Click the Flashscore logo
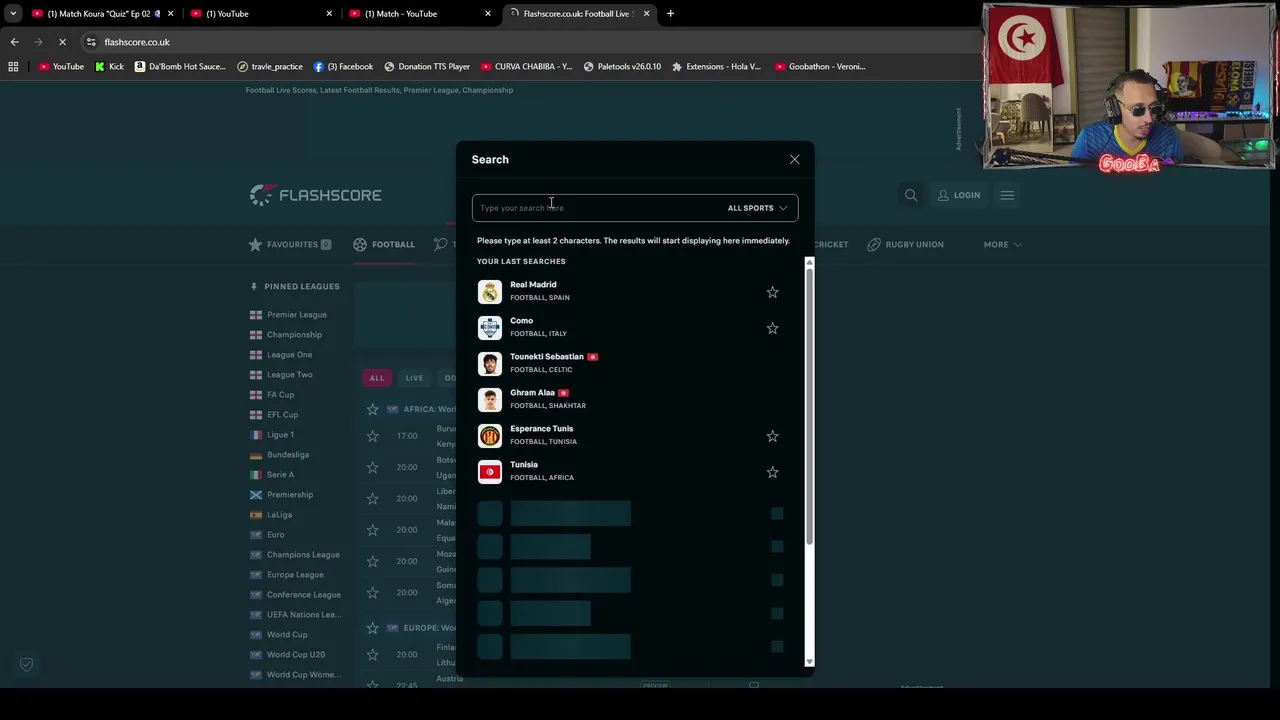 pos(315,195)
